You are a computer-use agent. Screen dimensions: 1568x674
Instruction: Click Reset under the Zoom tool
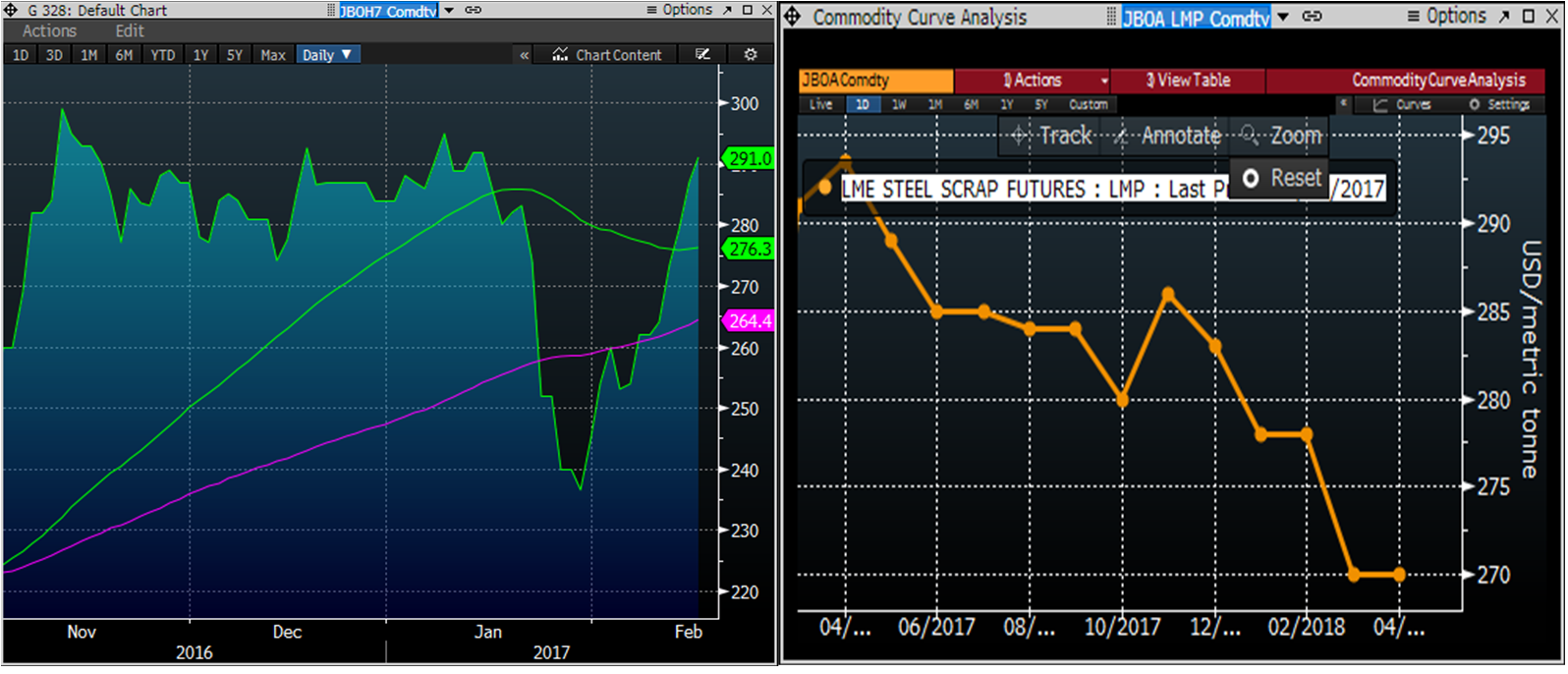pos(1283,178)
